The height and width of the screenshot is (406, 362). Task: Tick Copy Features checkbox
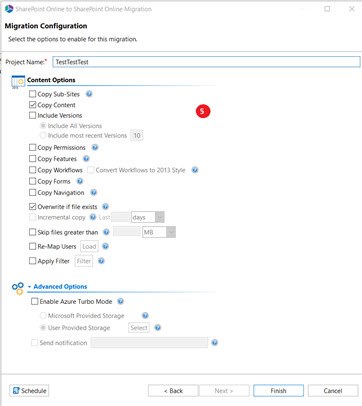click(32, 159)
